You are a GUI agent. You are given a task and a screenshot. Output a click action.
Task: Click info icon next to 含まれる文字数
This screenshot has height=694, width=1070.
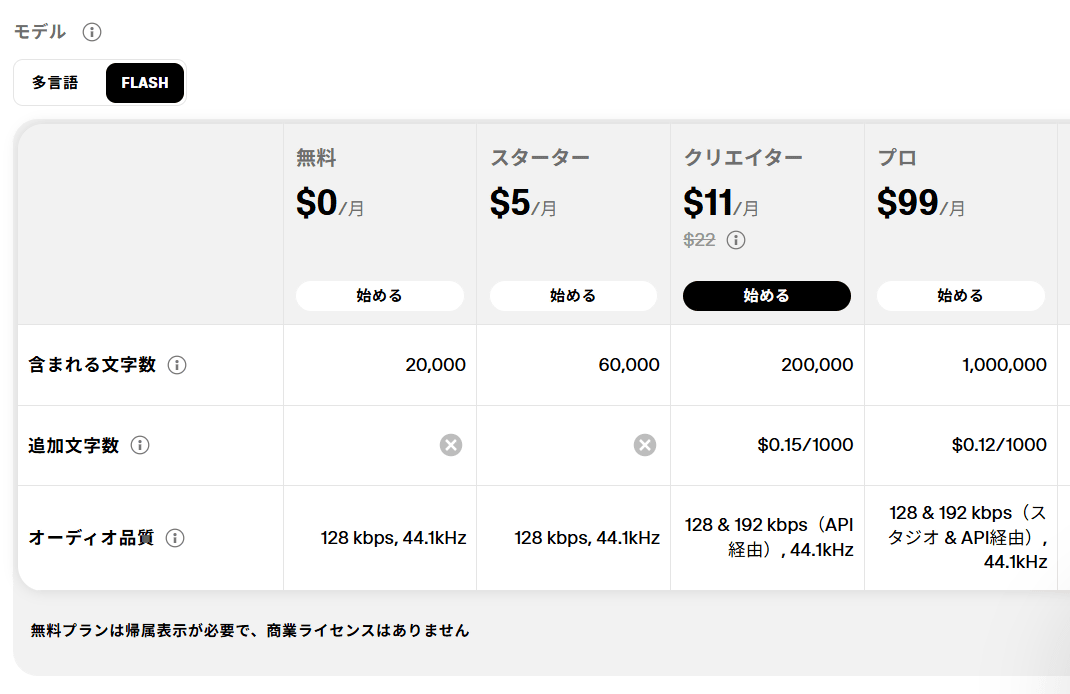pyautogui.click(x=177, y=365)
